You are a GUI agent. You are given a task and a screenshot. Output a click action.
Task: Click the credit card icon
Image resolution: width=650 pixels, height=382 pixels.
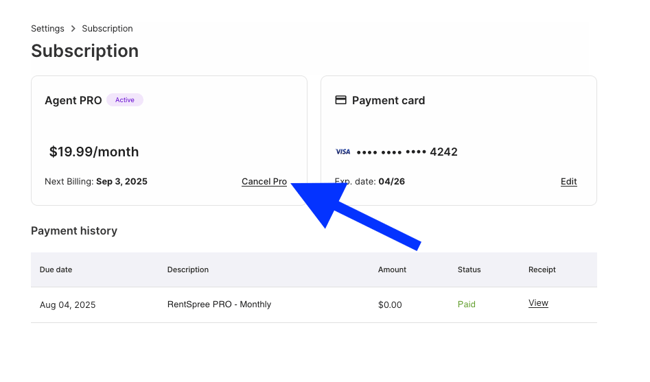coord(341,100)
